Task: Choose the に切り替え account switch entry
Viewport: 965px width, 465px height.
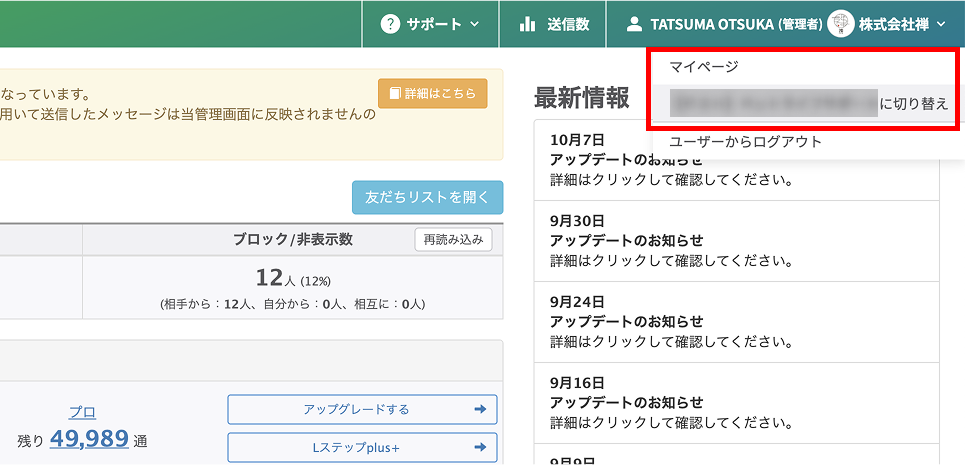Action: point(810,103)
